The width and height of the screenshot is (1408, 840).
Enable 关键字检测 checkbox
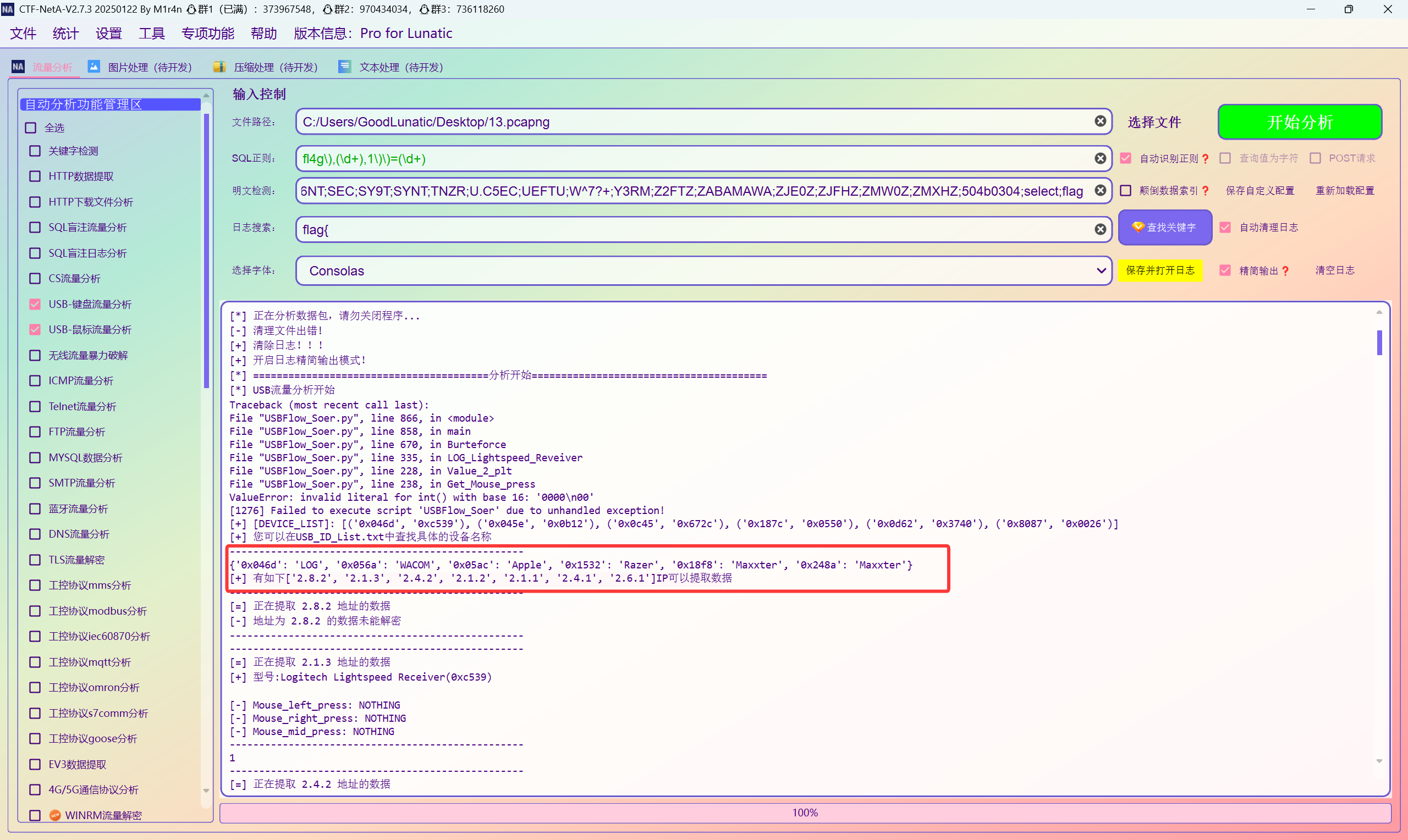point(35,151)
